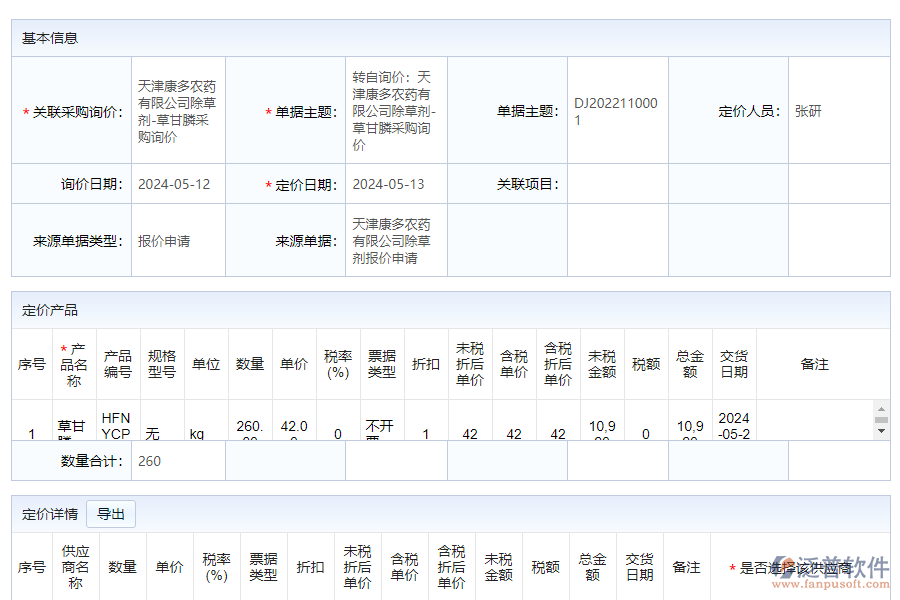This screenshot has width=900, height=600.
Task: Click the 来源单据 source document link text
Action: click(x=394, y=240)
